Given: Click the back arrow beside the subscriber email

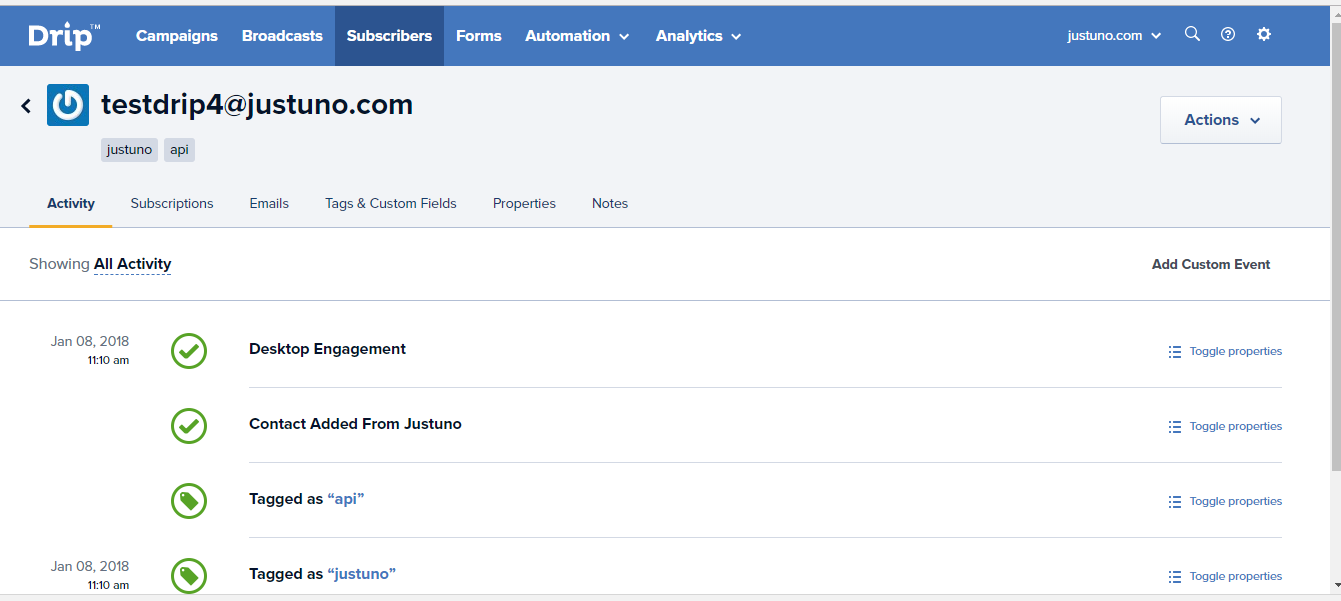Looking at the screenshot, I should (25, 105).
